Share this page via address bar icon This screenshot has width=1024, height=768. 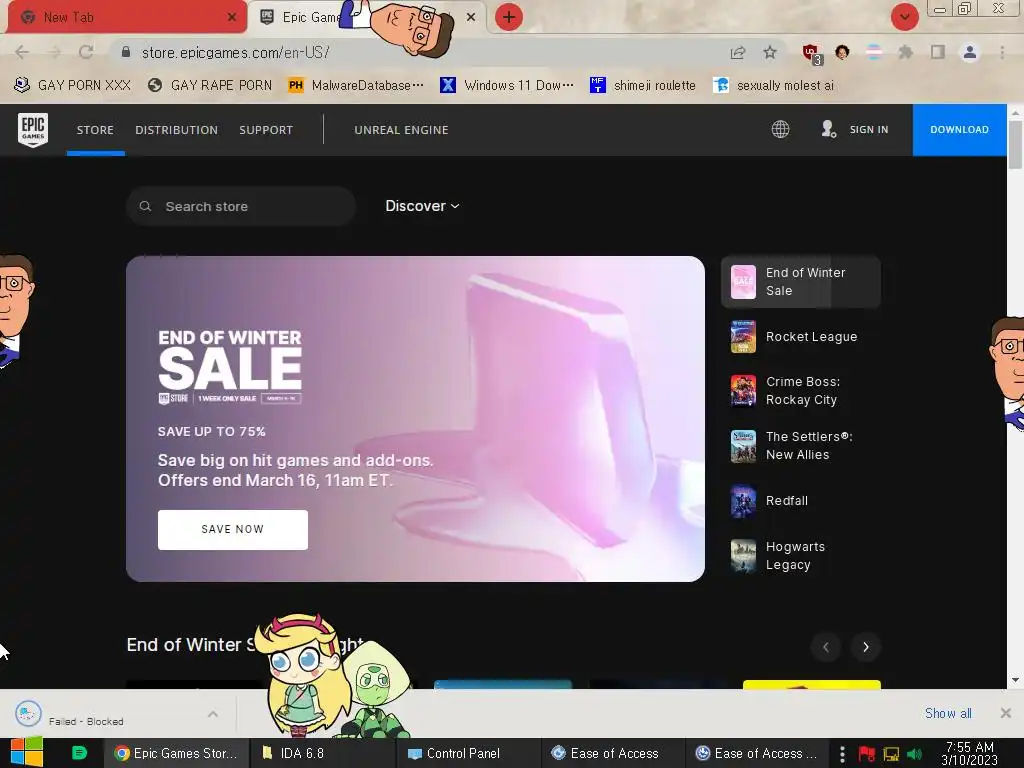(738, 52)
